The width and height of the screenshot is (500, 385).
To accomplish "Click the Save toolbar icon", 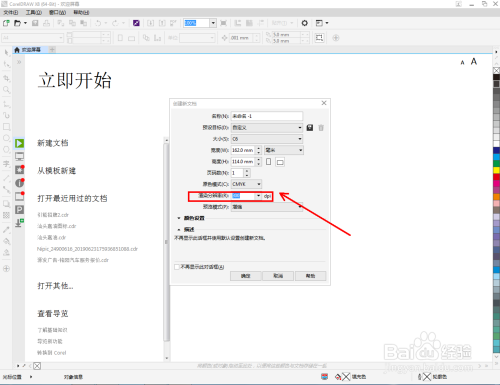I will 35,23.
